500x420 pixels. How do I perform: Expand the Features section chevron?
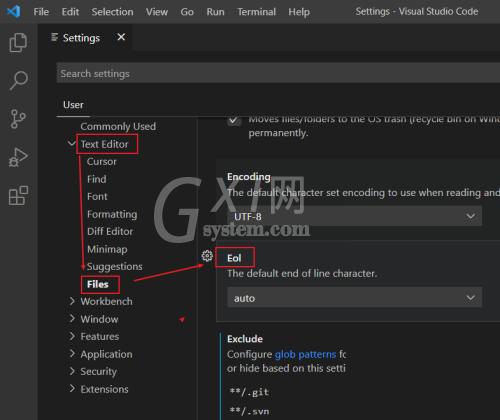pyautogui.click(x=72, y=336)
